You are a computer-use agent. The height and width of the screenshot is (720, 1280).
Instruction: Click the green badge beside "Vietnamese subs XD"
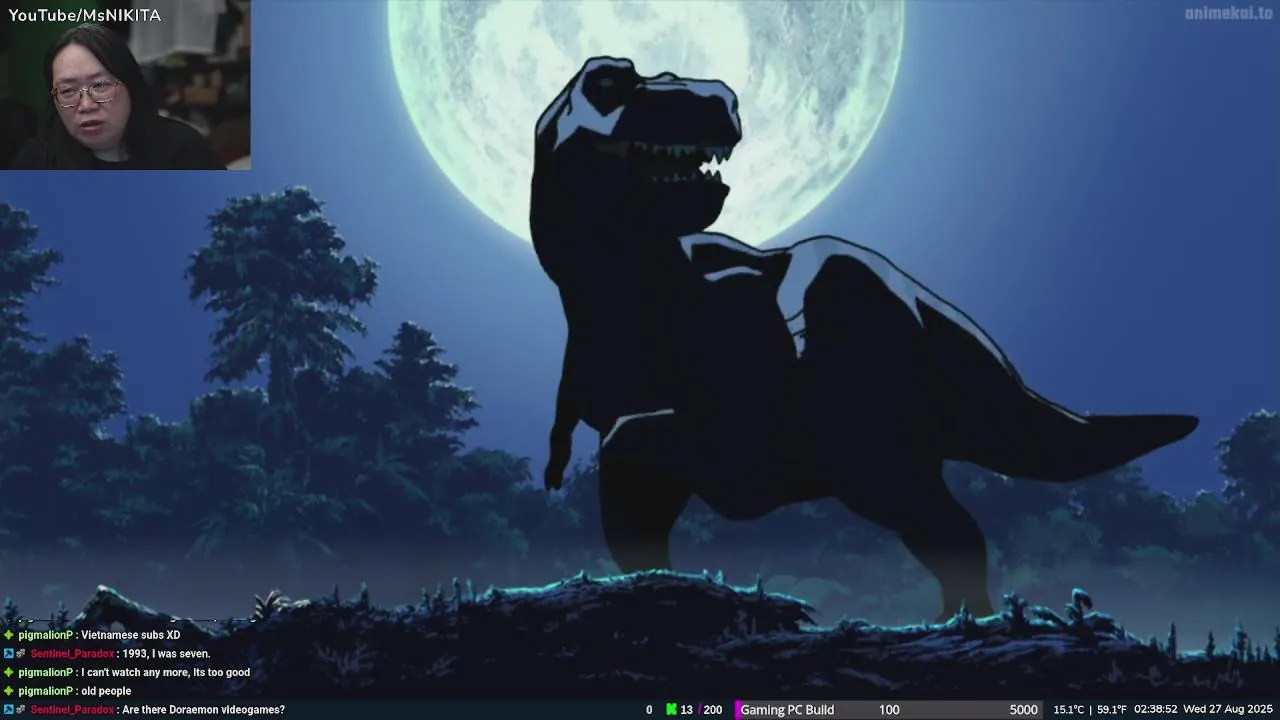coord(9,635)
